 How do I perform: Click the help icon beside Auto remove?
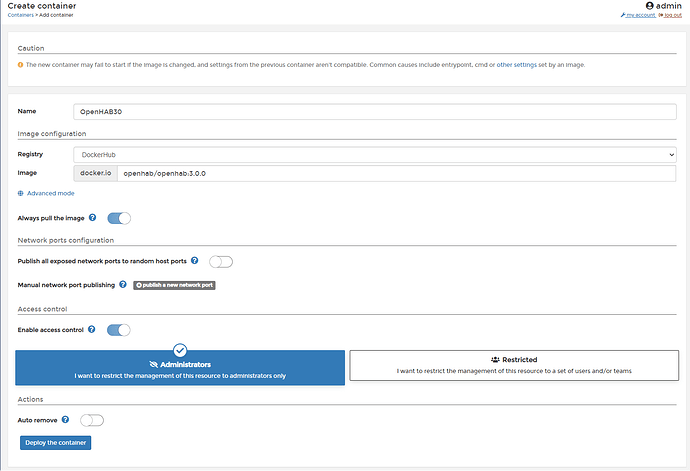point(65,419)
